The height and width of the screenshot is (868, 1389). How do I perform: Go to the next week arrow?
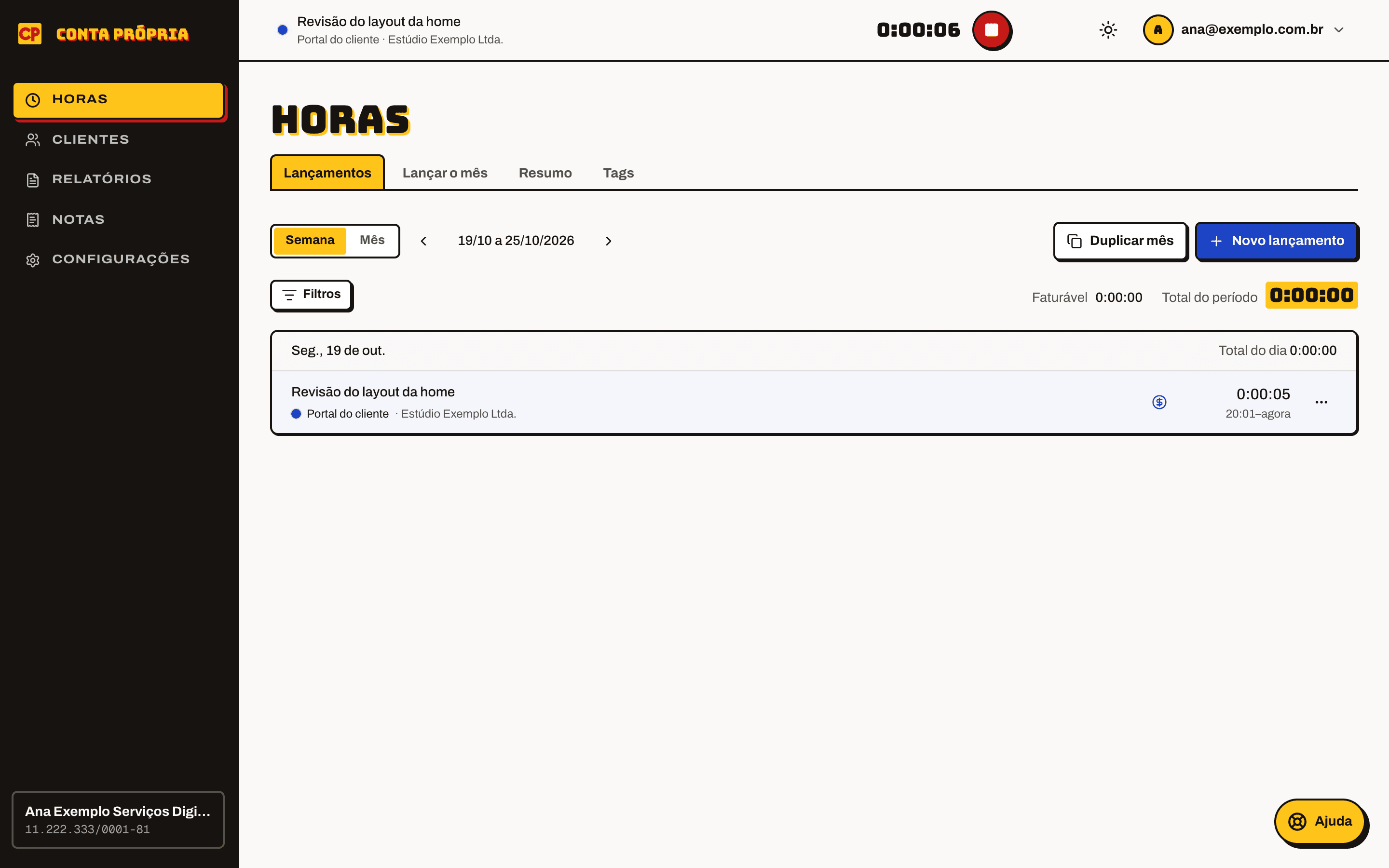tap(608, 241)
